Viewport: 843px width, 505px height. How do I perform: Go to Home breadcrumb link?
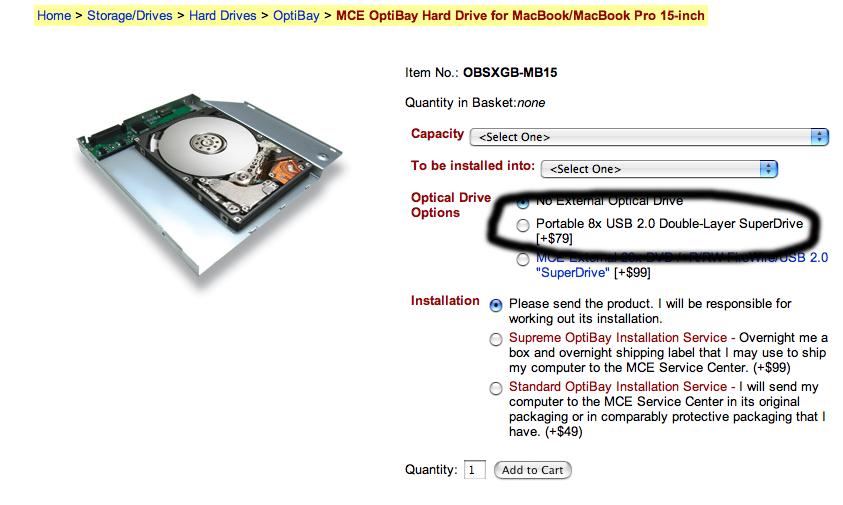(54, 16)
